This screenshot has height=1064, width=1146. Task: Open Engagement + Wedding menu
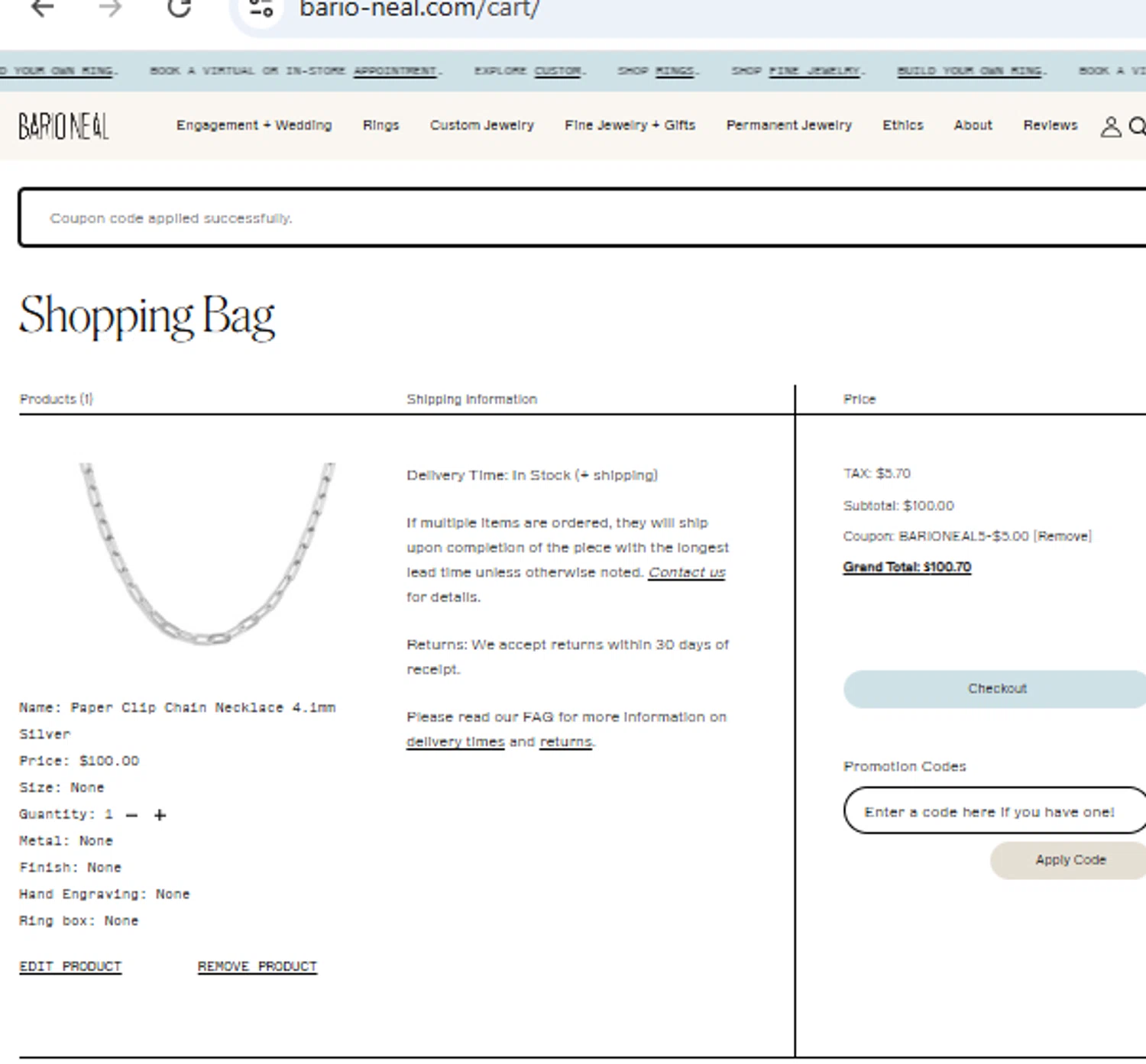254,125
